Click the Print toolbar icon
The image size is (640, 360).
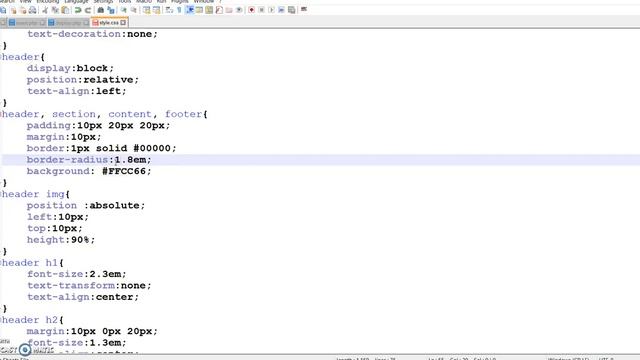click(32, 10)
